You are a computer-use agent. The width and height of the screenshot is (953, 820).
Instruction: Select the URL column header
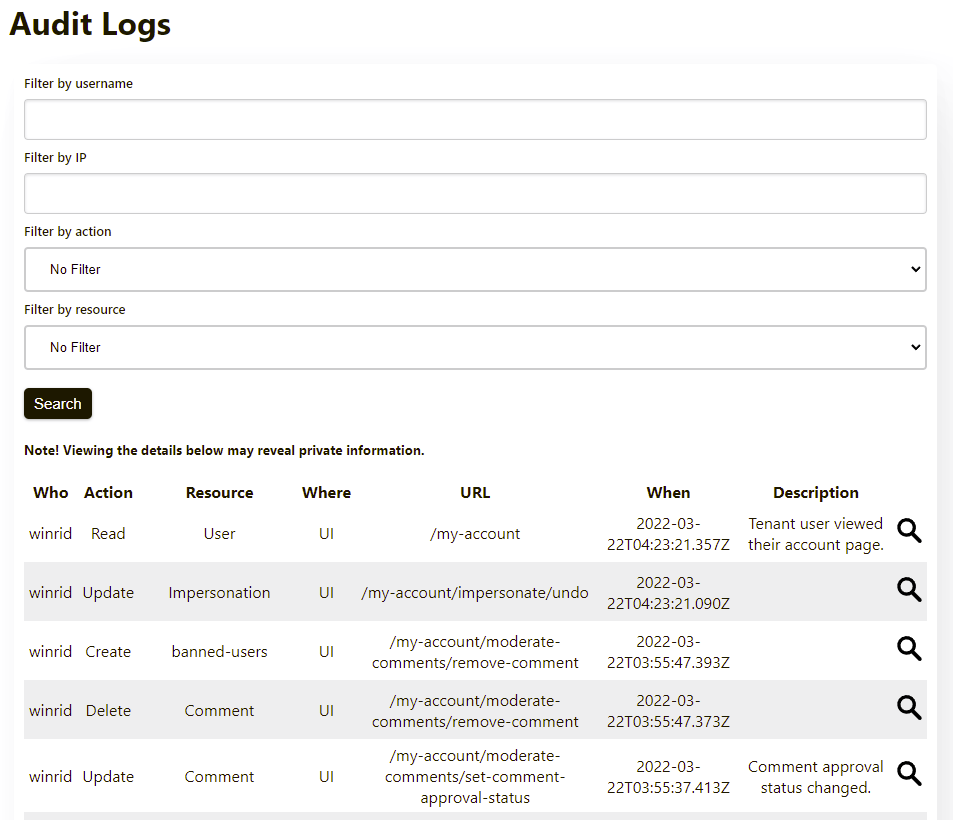pos(475,493)
